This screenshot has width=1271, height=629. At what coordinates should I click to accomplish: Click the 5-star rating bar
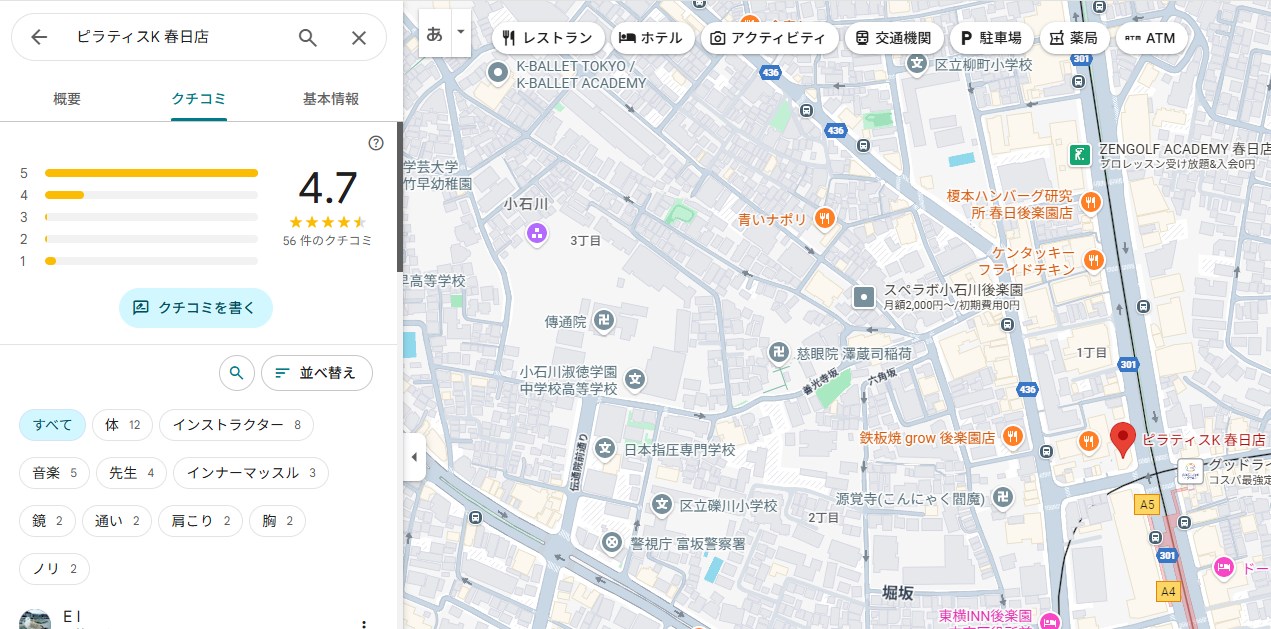pos(151,173)
